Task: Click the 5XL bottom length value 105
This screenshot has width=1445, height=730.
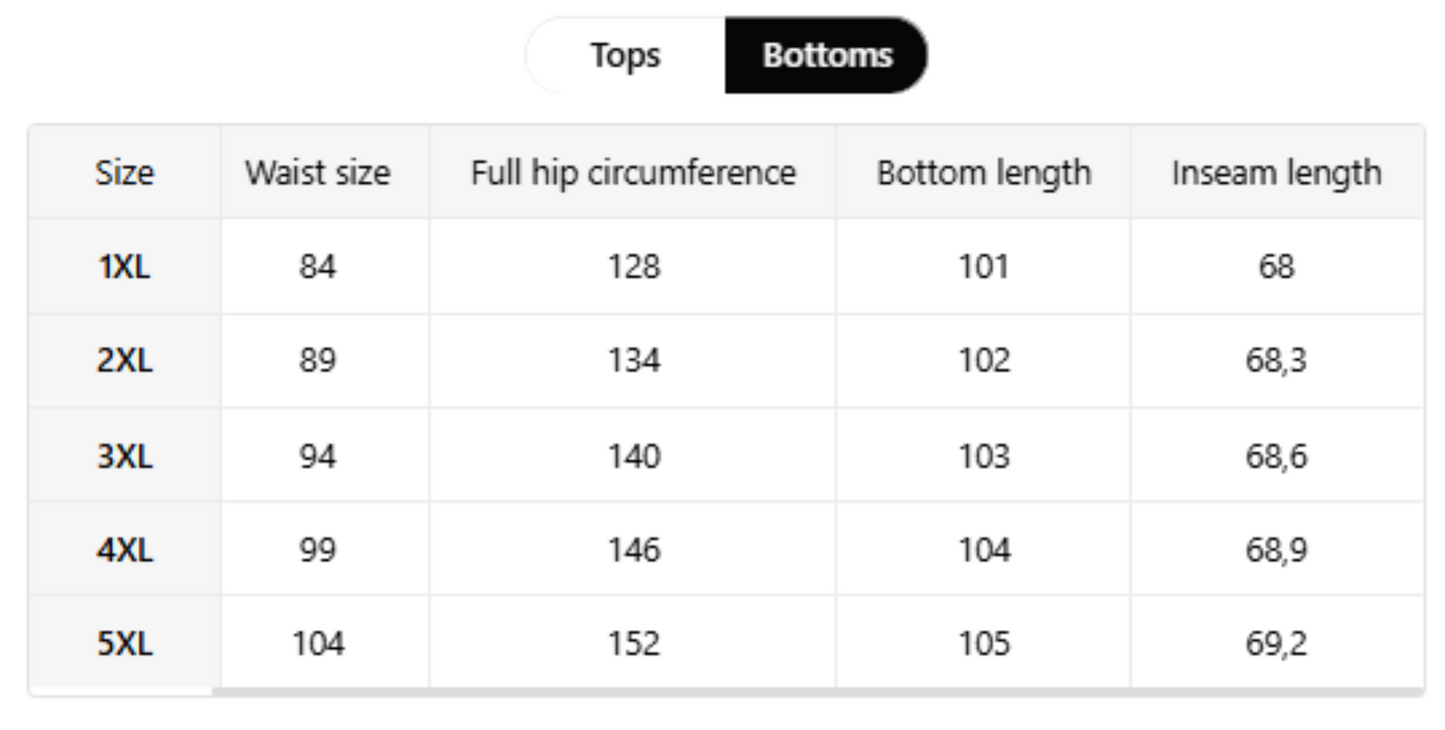Action: [x=984, y=643]
